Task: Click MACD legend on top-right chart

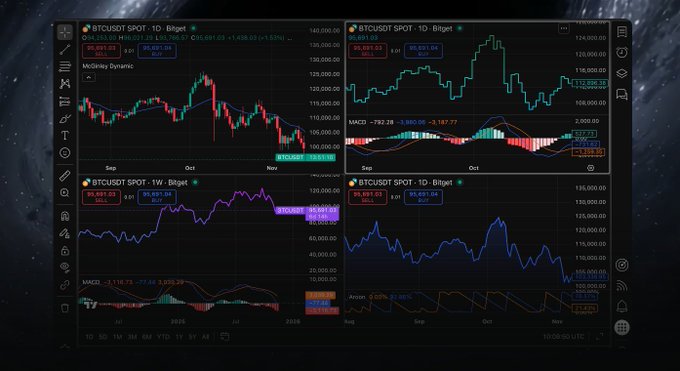Action: tap(357, 122)
